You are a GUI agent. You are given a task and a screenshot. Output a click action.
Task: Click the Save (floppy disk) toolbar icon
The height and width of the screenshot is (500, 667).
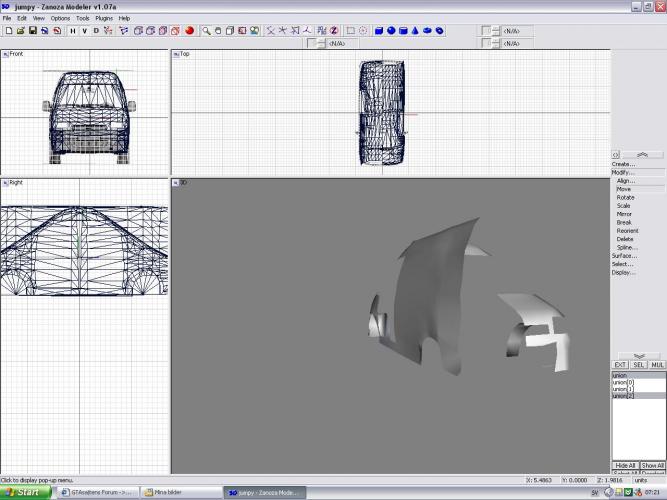pos(32,31)
